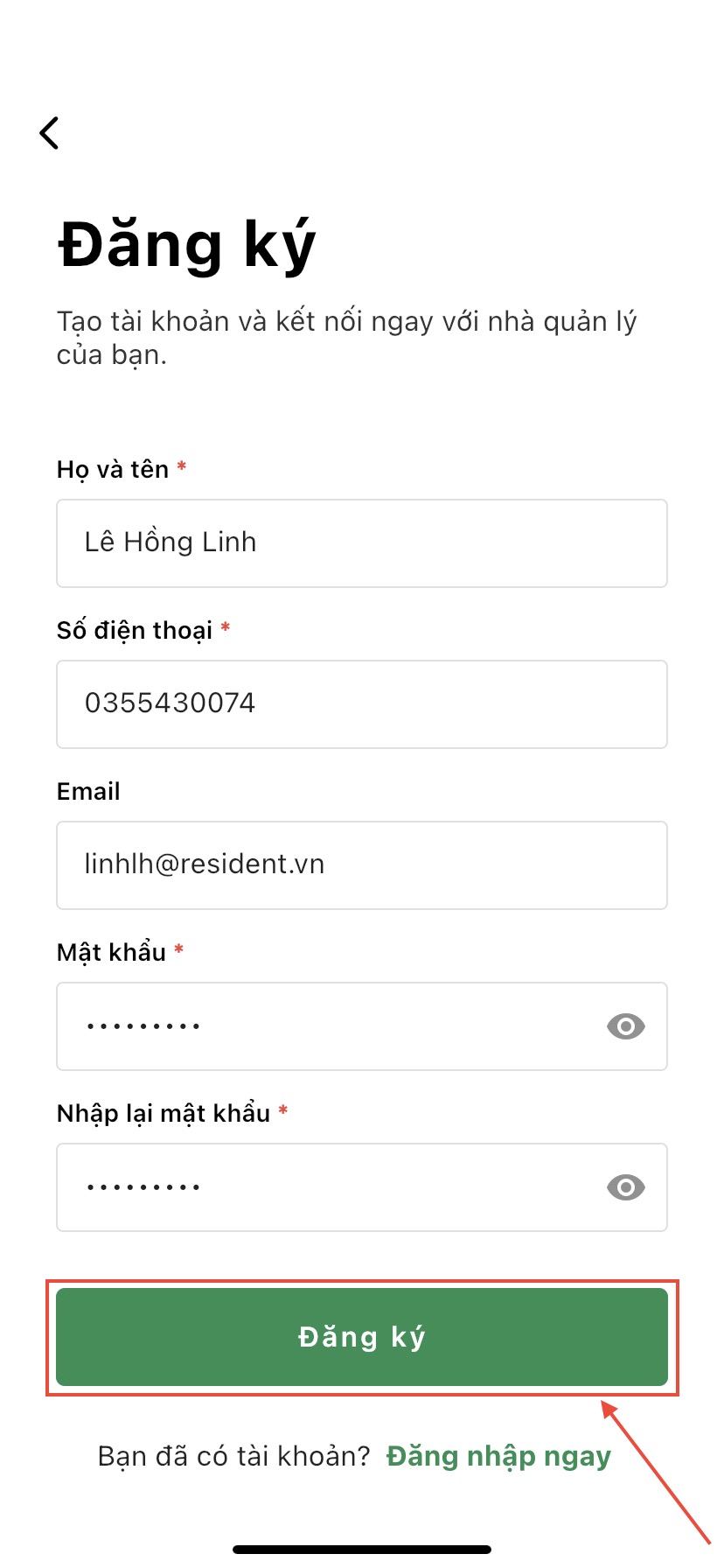Click the Họ và tên label

click(113, 470)
